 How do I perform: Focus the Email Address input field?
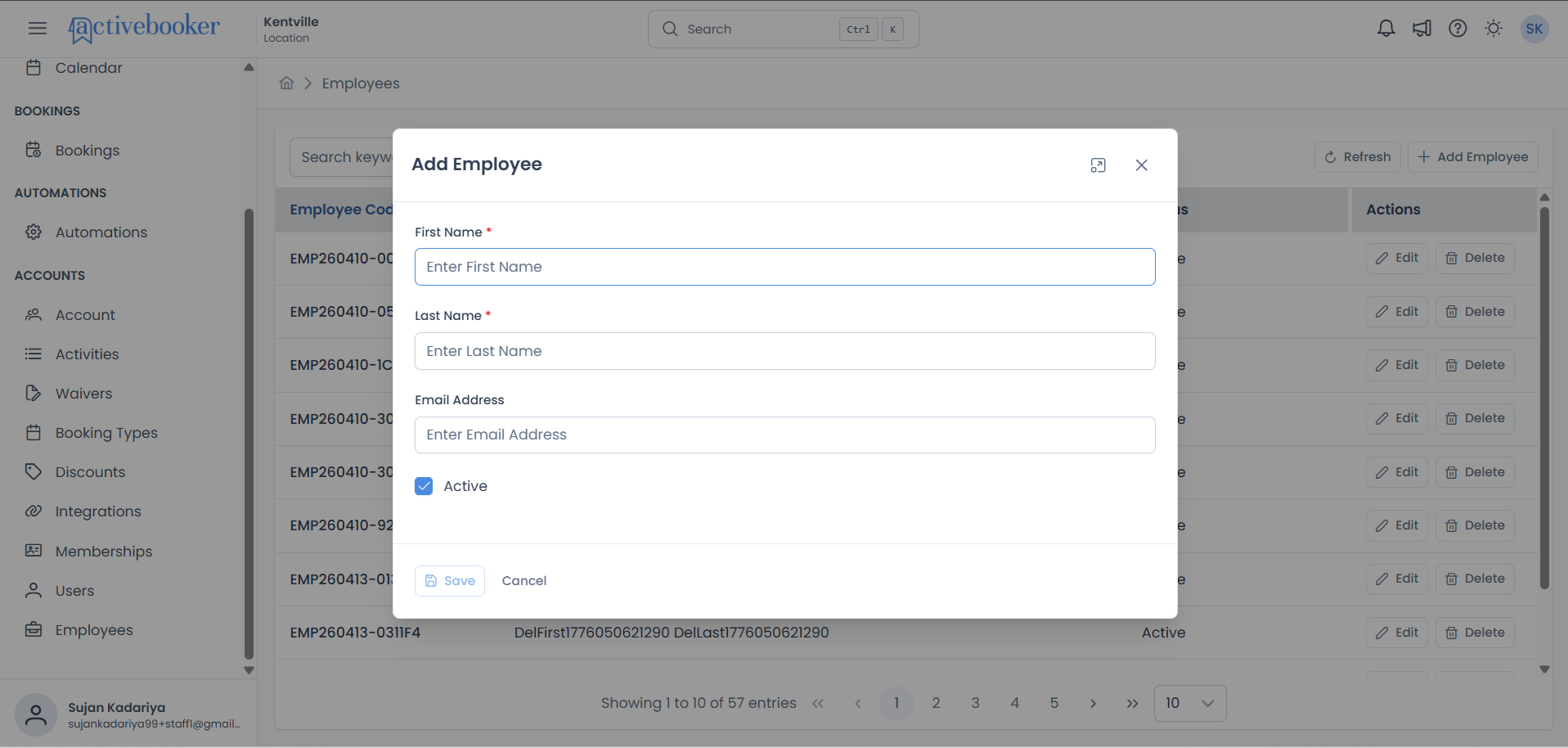(784, 435)
